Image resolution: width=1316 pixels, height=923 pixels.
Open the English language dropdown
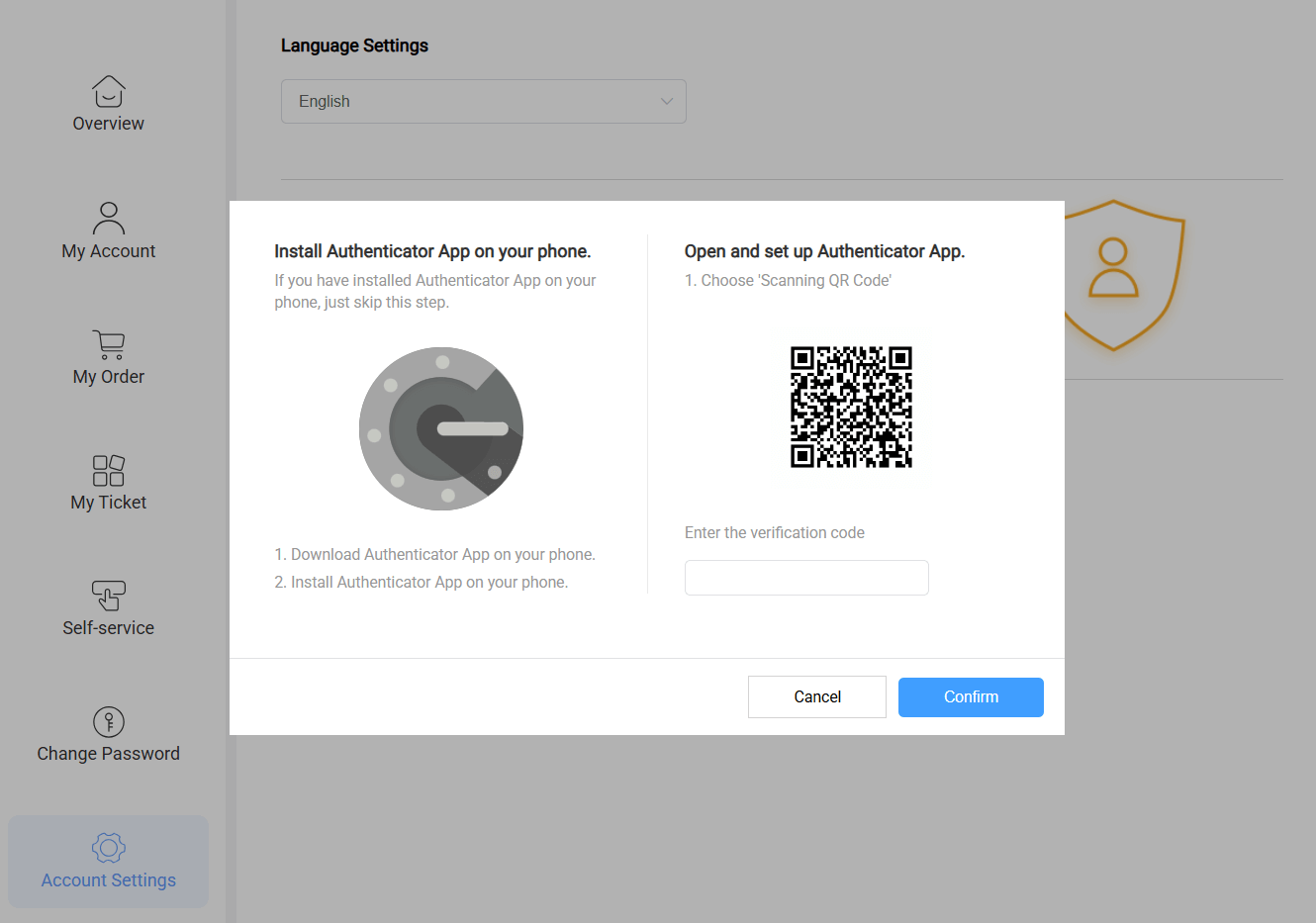point(483,101)
